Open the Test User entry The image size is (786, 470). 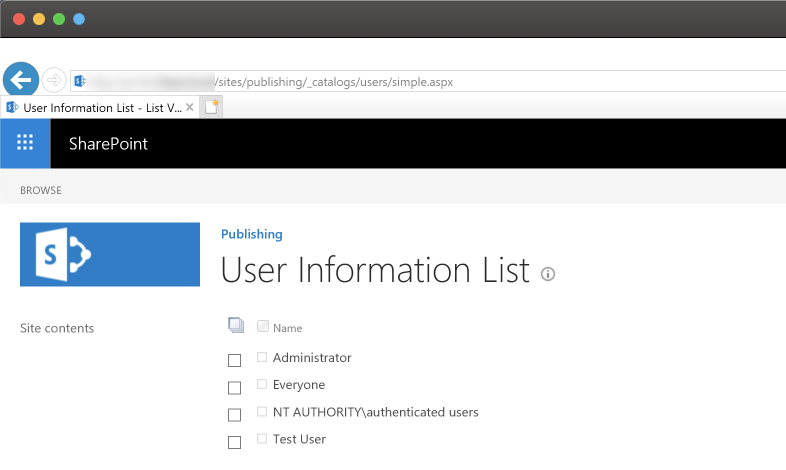299,439
